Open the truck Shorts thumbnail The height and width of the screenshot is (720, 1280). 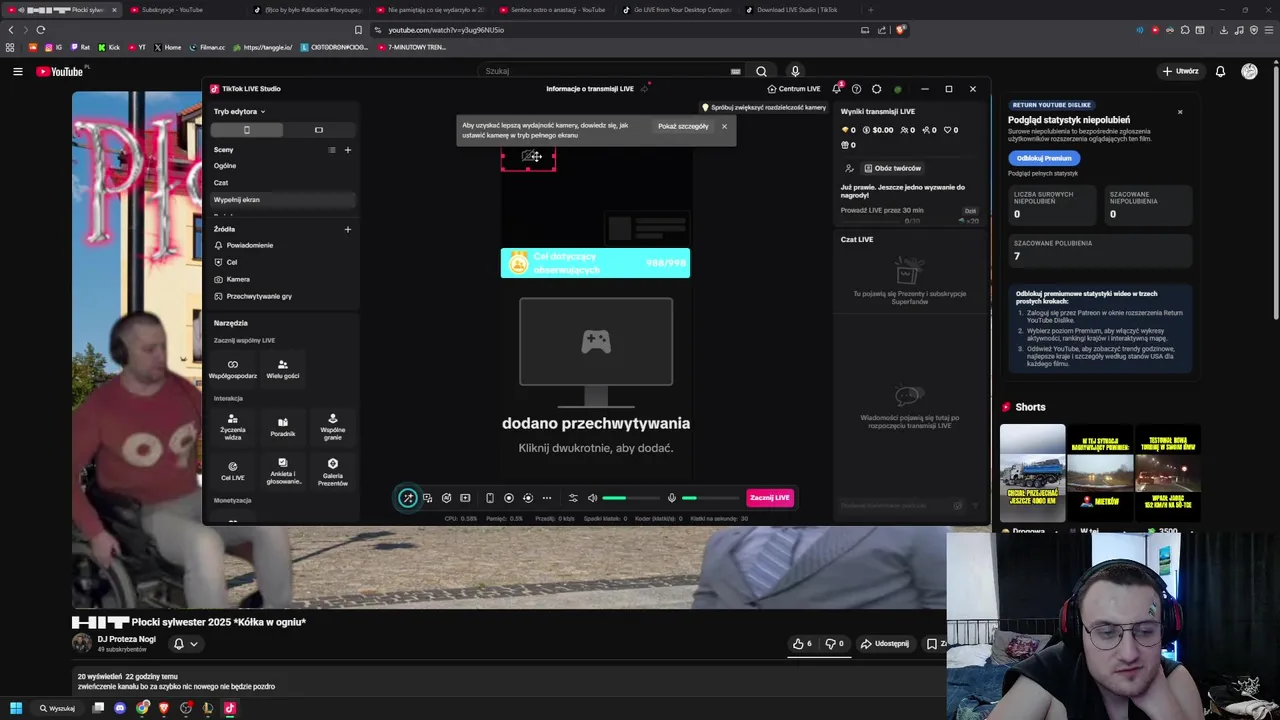point(1033,473)
